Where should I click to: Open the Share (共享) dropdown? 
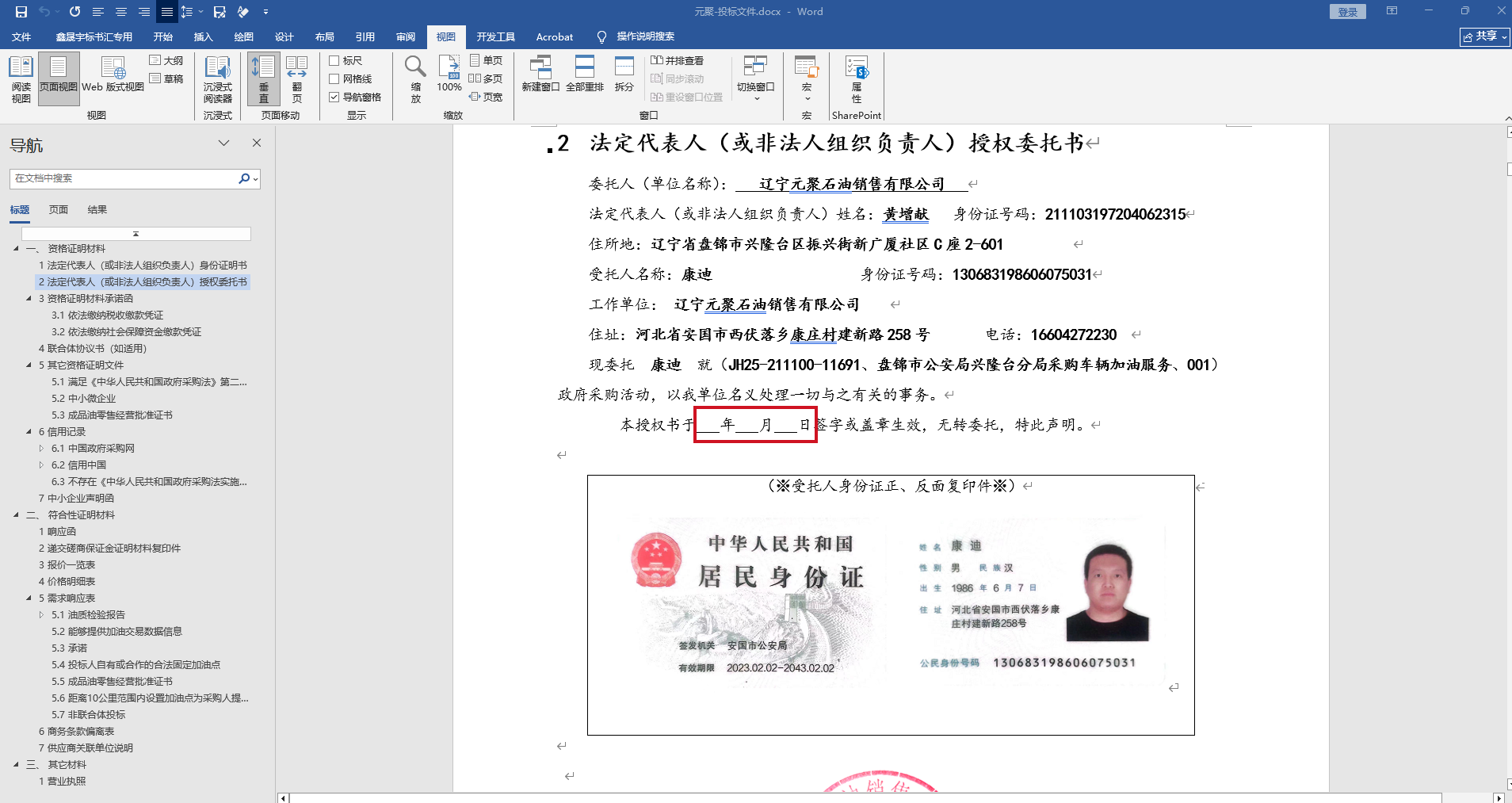[x=1485, y=36]
